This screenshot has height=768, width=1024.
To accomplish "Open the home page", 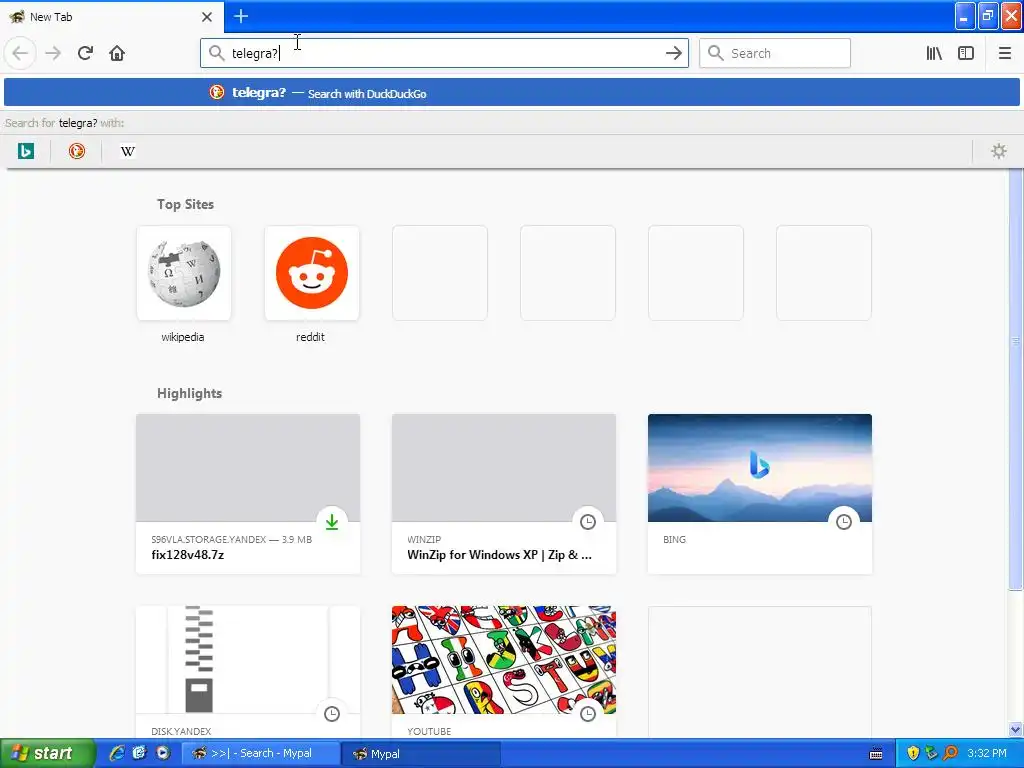I will coord(117,53).
